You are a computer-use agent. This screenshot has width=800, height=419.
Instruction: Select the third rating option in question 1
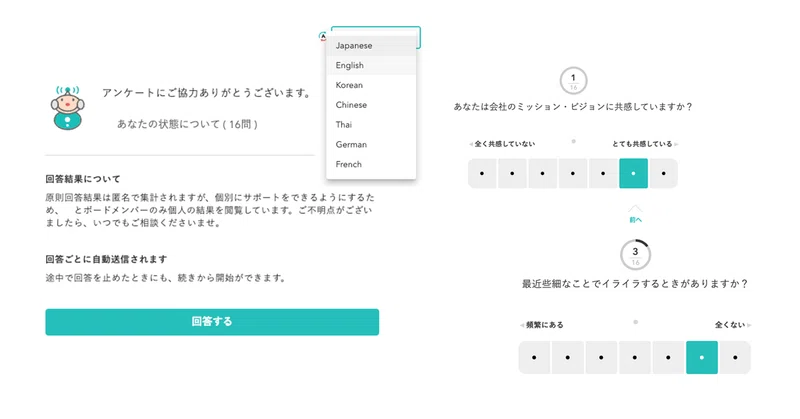click(x=542, y=174)
